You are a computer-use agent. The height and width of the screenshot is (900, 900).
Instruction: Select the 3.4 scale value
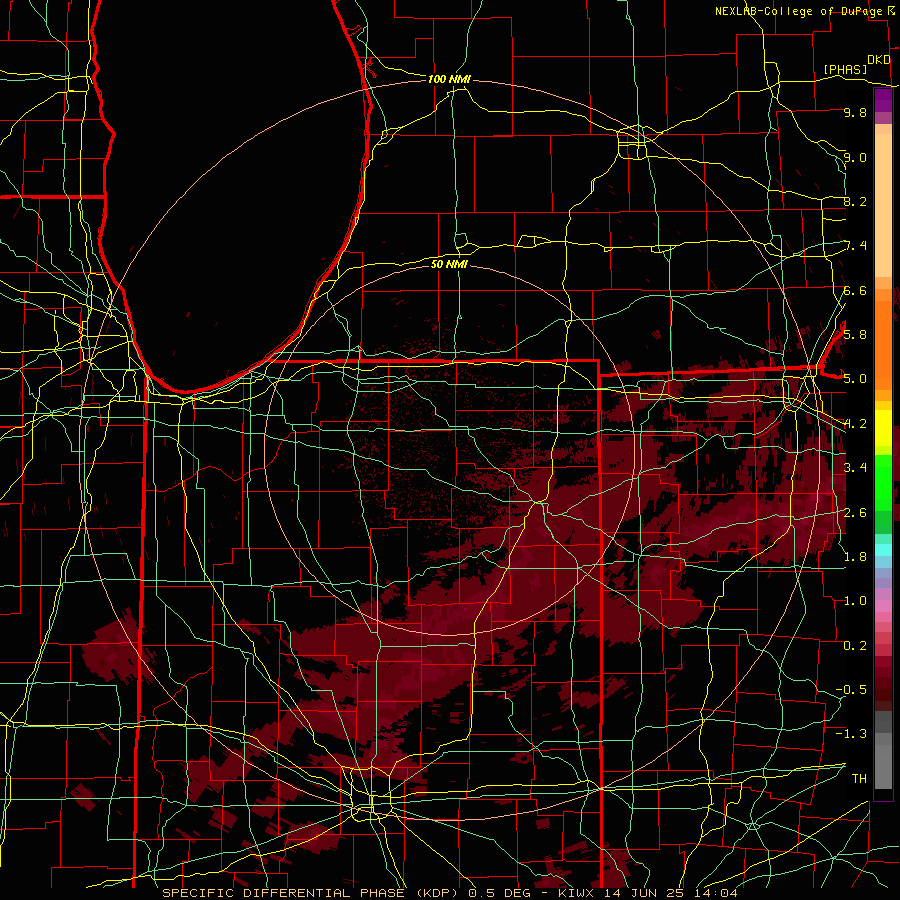(x=855, y=467)
